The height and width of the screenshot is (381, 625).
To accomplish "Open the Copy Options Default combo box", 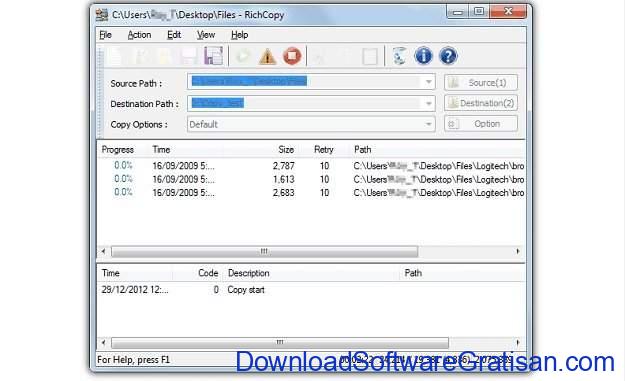I will pyautogui.click(x=311, y=124).
